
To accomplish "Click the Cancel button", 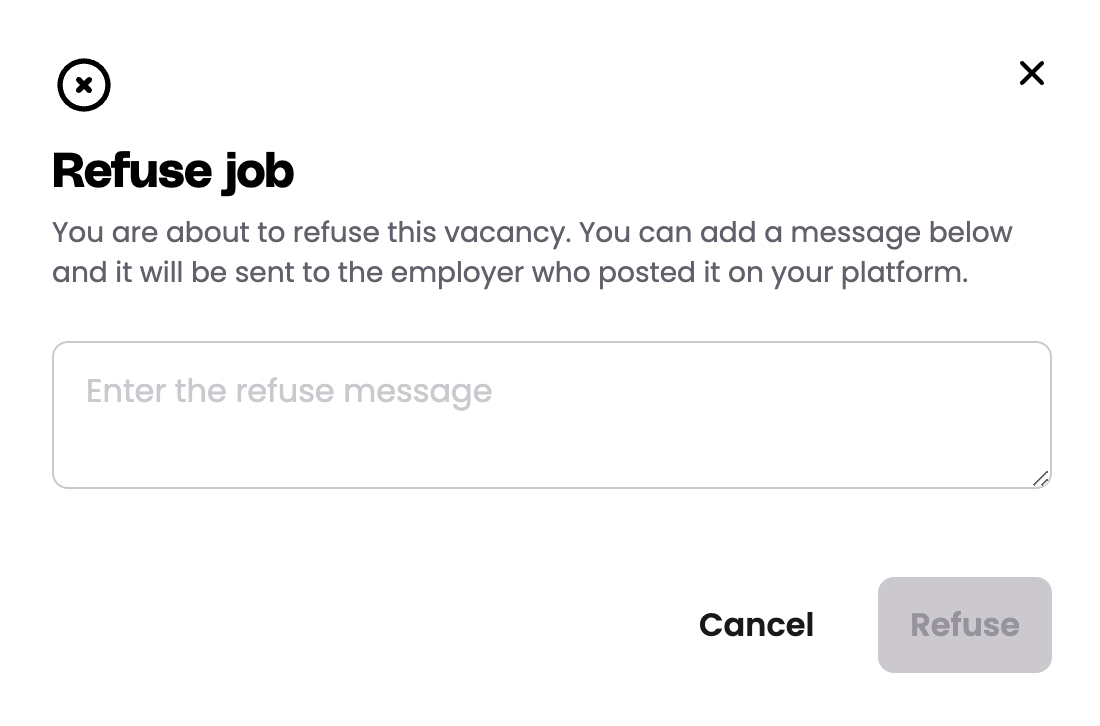I will click(756, 625).
